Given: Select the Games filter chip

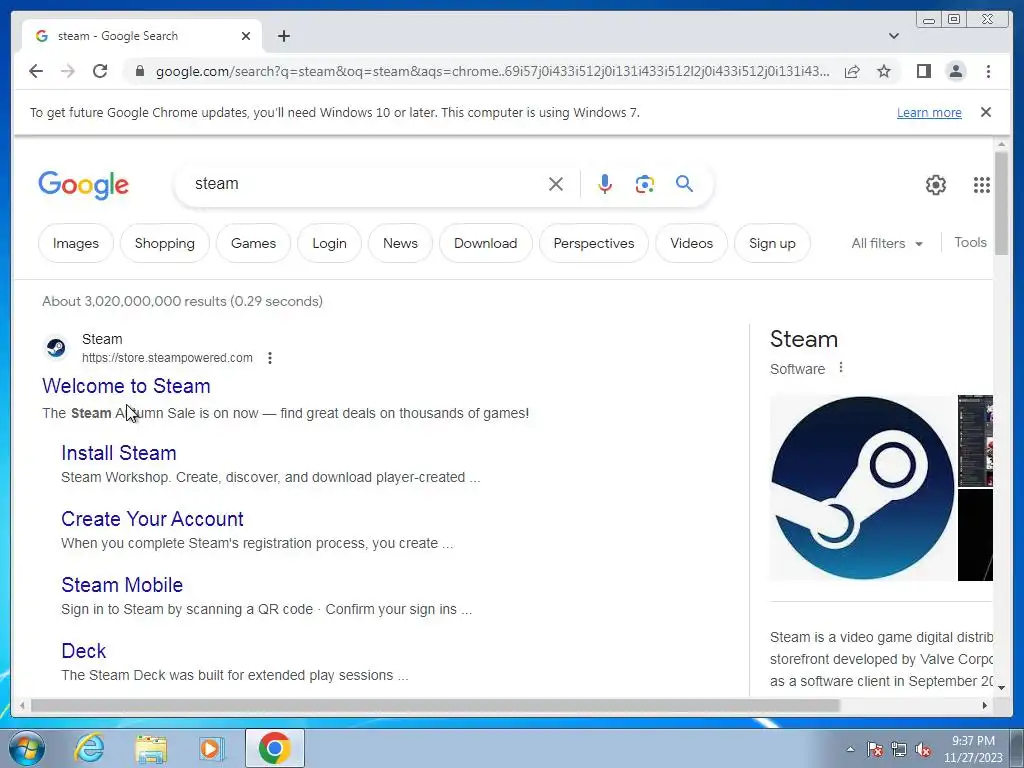Looking at the screenshot, I should [253, 243].
